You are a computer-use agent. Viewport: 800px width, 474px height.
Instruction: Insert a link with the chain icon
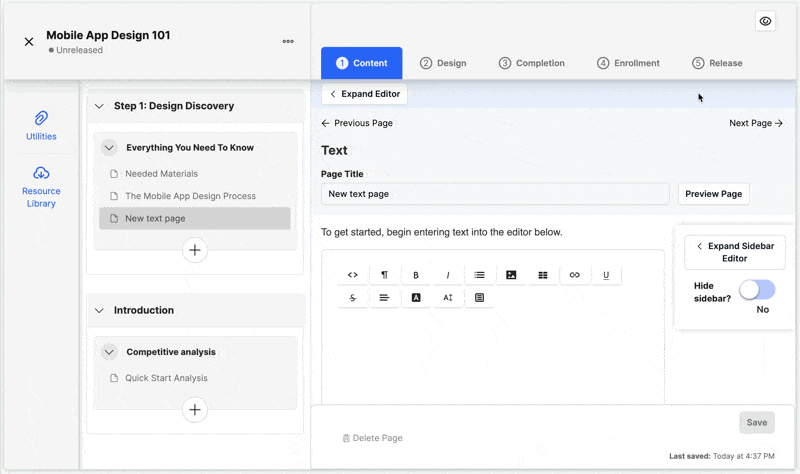tap(574, 275)
